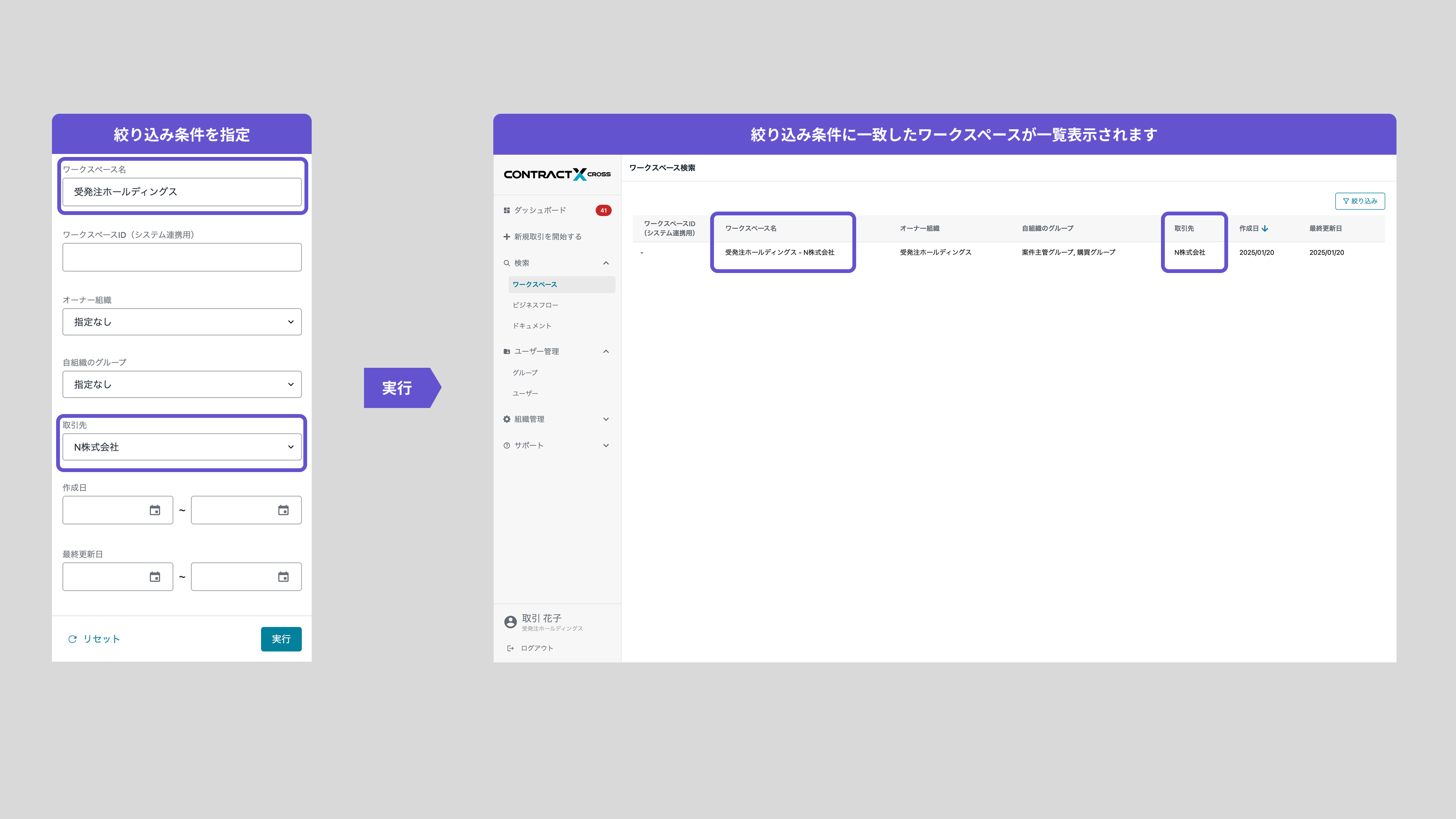Toggle sort arrow on 作成日 column

point(1265,228)
